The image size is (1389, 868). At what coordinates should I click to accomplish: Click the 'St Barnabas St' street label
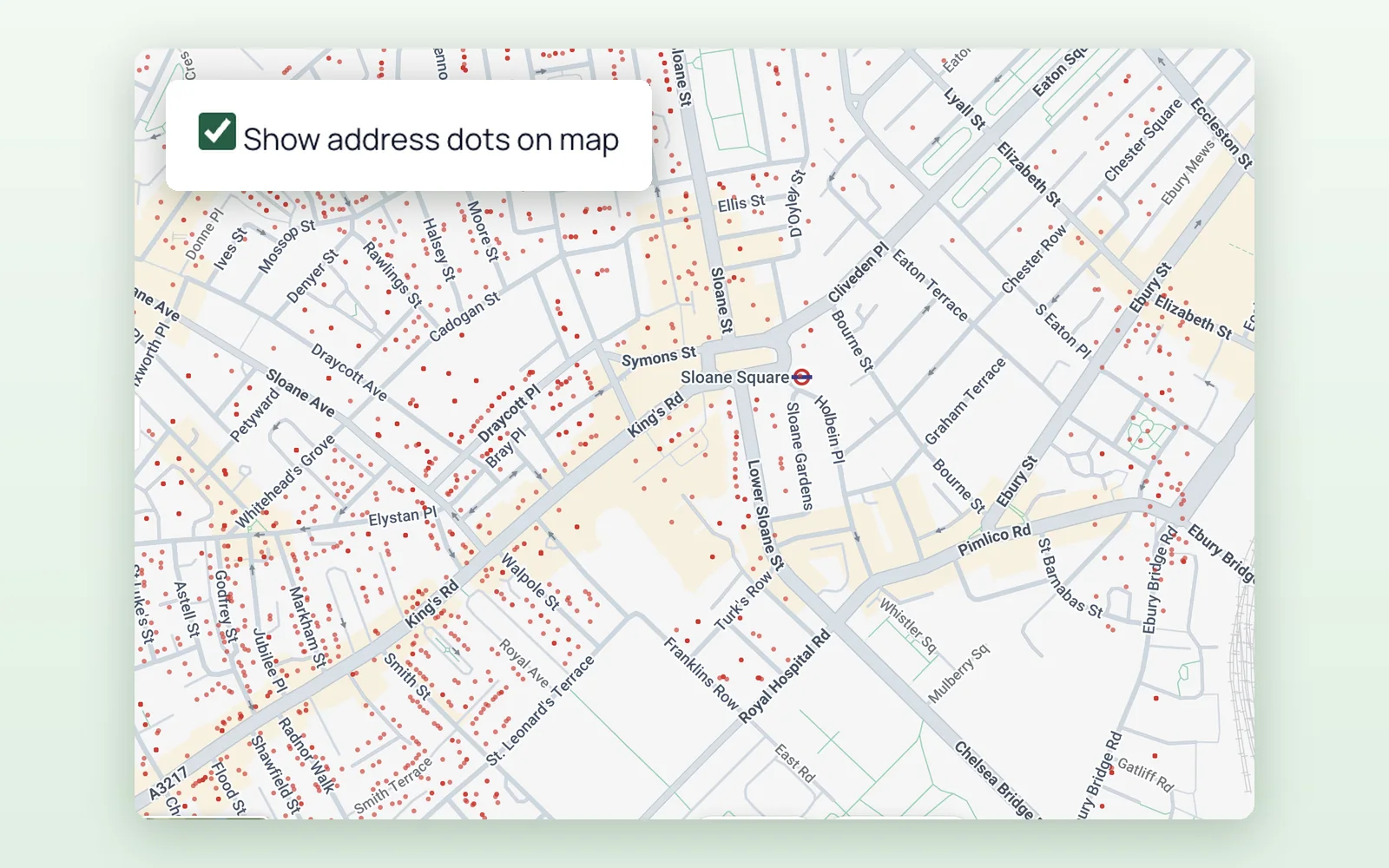[x=1070, y=578]
